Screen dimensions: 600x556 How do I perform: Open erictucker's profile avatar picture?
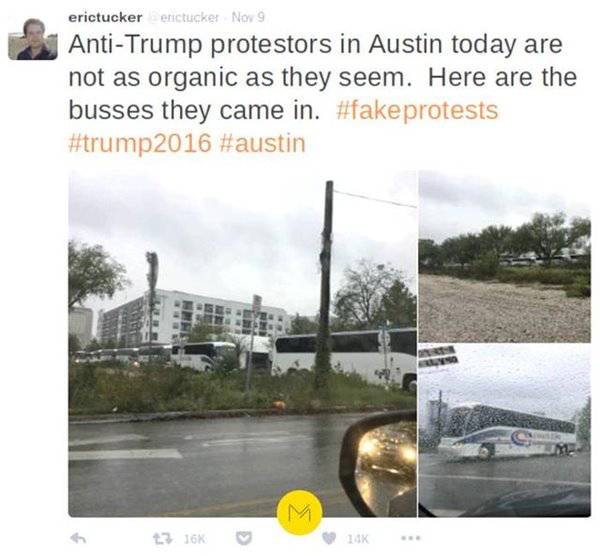(33, 39)
